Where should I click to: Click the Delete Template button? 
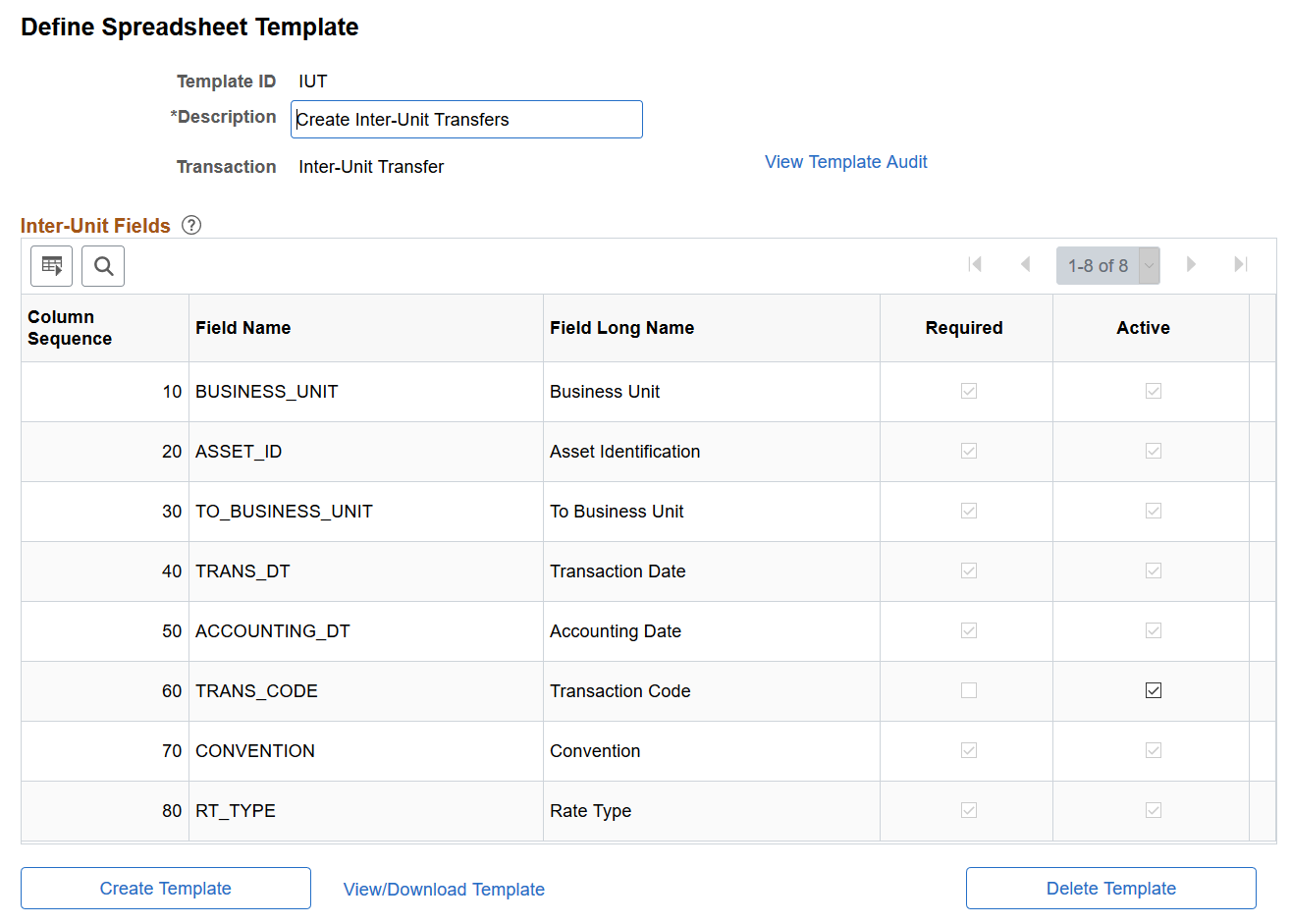[1111, 889]
